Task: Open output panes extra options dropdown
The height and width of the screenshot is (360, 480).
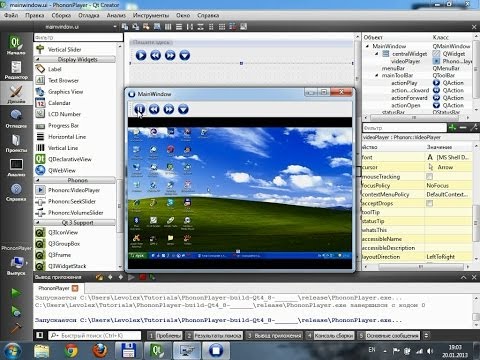Action: (426, 335)
